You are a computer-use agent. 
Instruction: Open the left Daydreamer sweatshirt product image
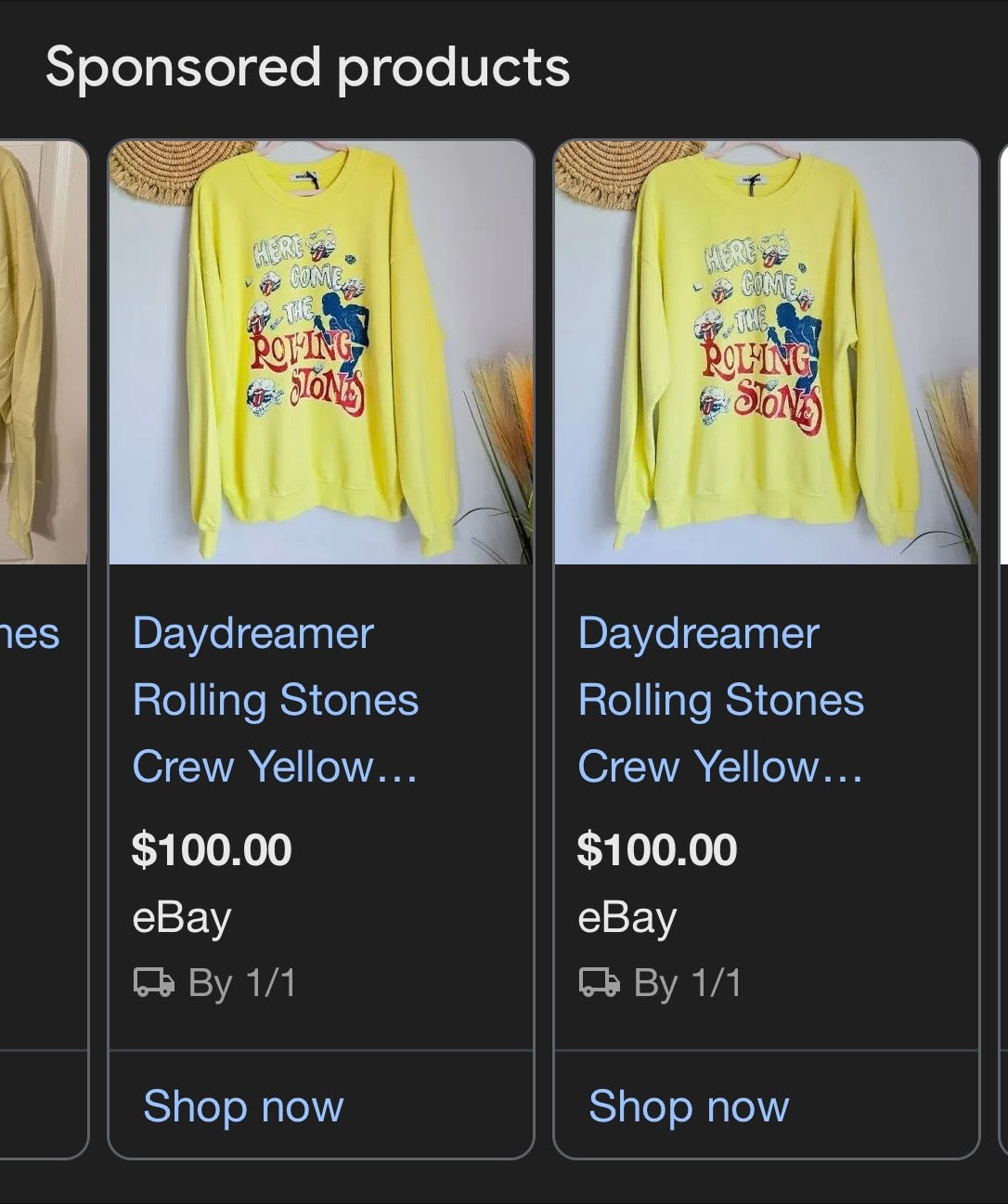pyautogui.click(x=320, y=353)
